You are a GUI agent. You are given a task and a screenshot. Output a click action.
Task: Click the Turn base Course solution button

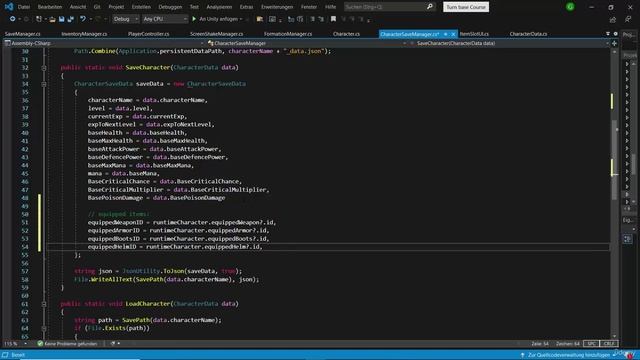[466, 7]
